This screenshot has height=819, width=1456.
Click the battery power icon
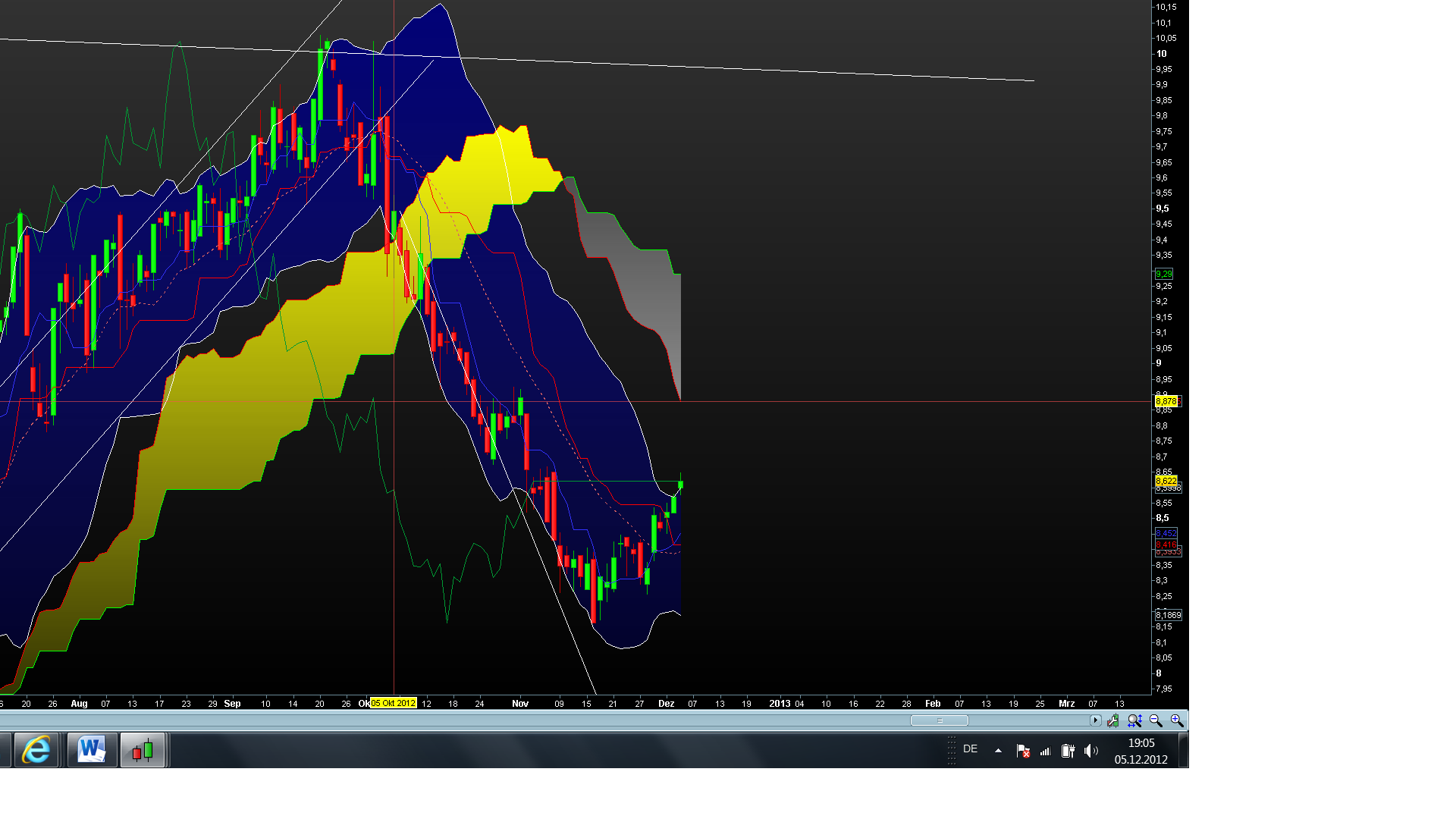[1068, 751]
